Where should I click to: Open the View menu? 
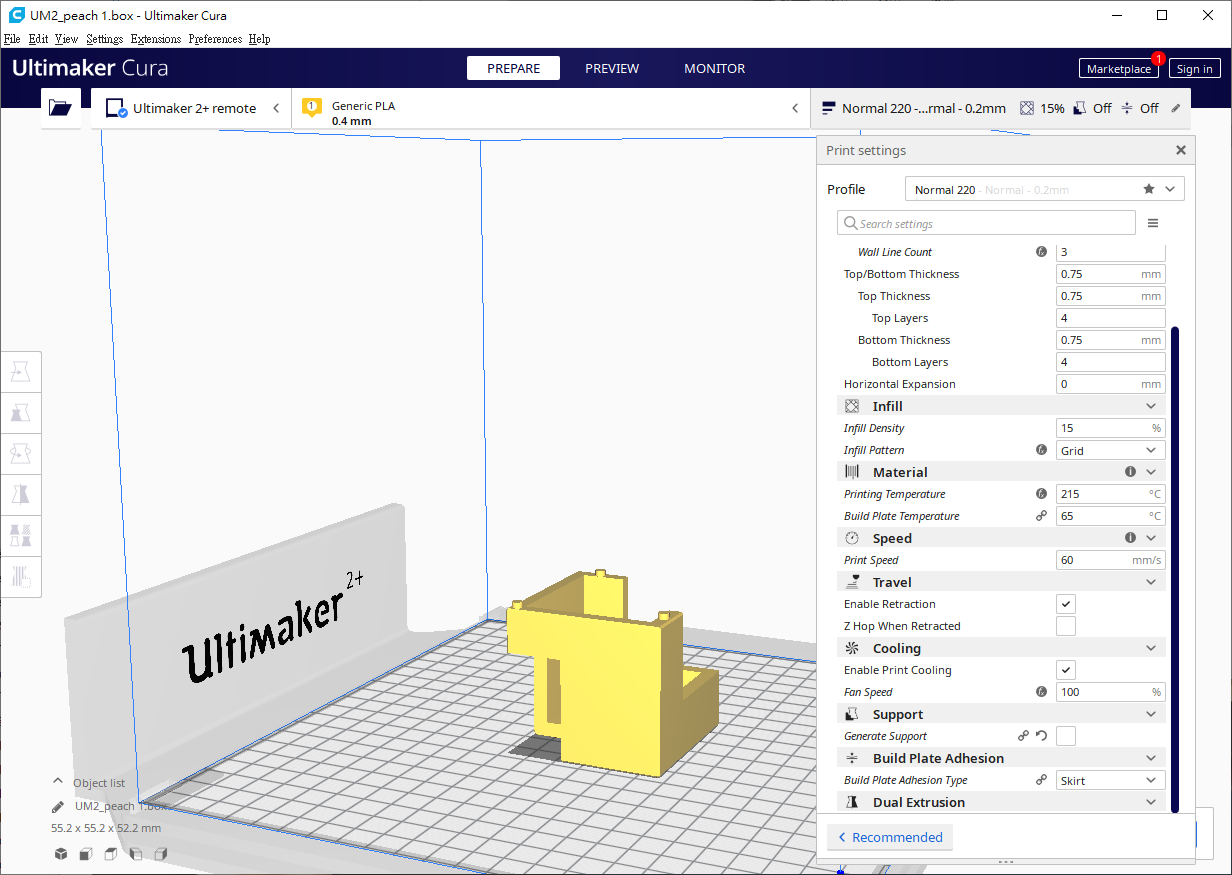tap(66, 39)
